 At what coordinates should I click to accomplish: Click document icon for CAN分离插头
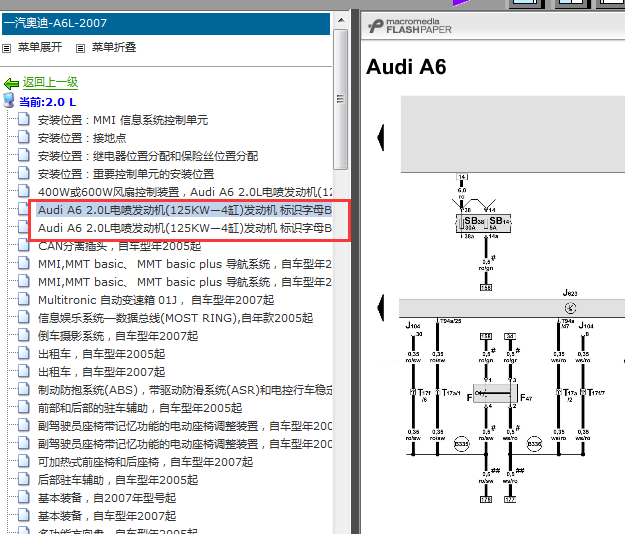[x=24, y=245]
